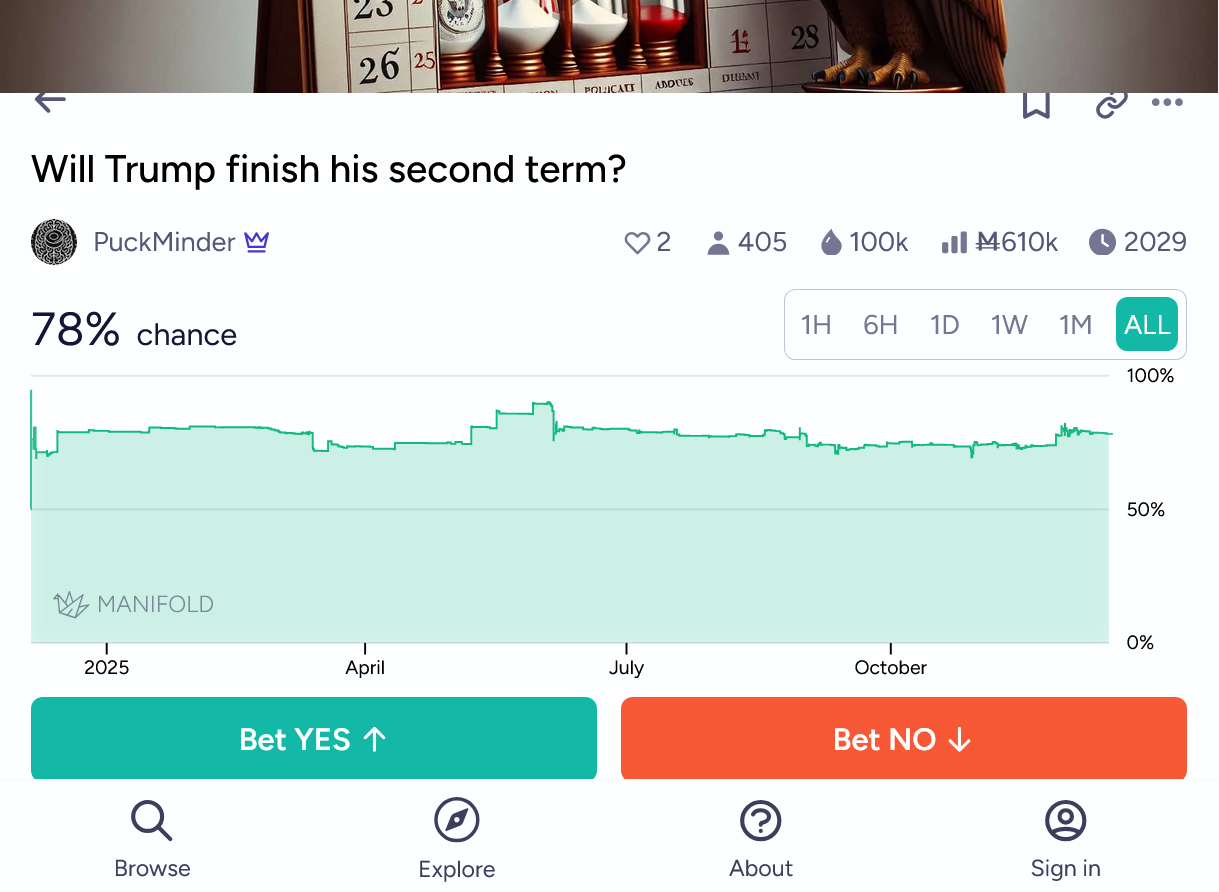
Task: Bookmark this market
Action: coord(1036,104)
